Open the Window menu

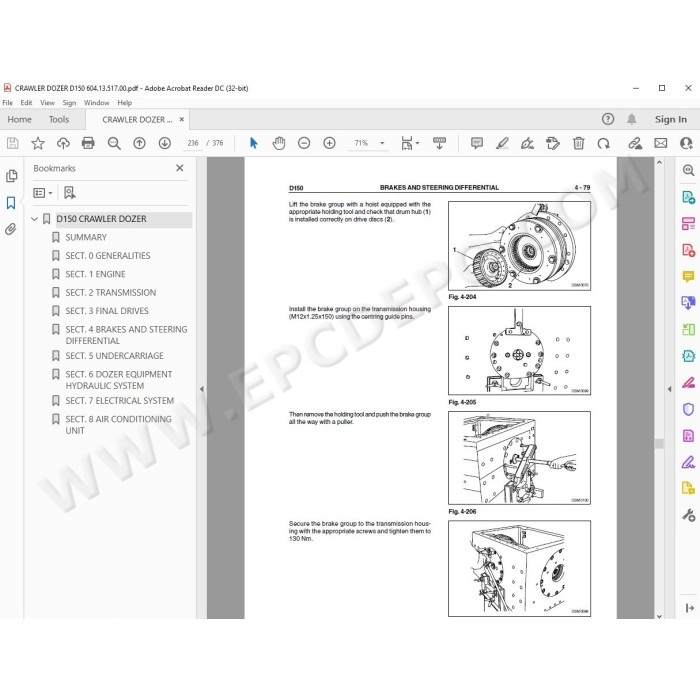96,103
